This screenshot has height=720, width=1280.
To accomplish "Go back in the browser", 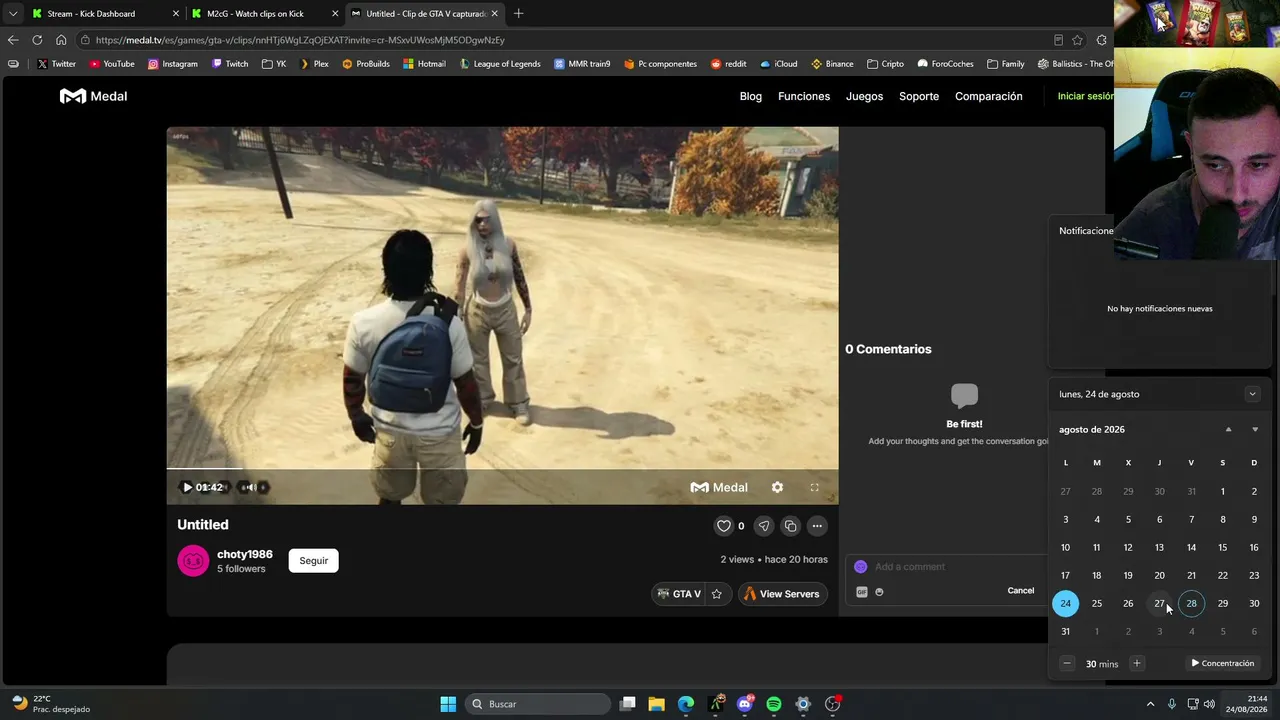I will 13,40.
